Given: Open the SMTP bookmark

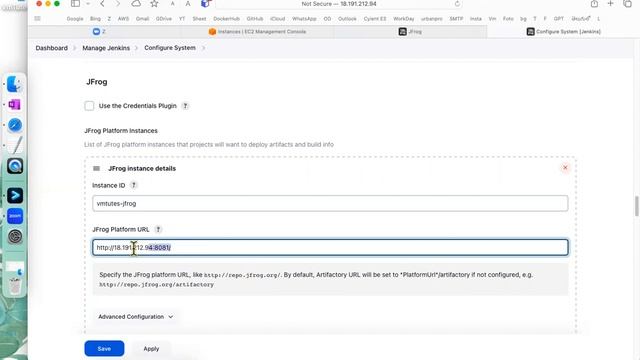Looking at the screenshot, I should [456, 19].
